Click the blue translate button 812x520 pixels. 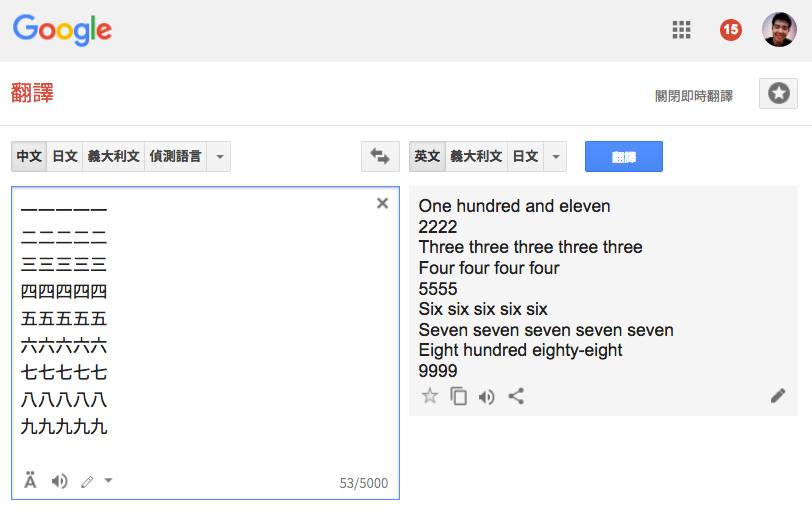click(624, 156)
